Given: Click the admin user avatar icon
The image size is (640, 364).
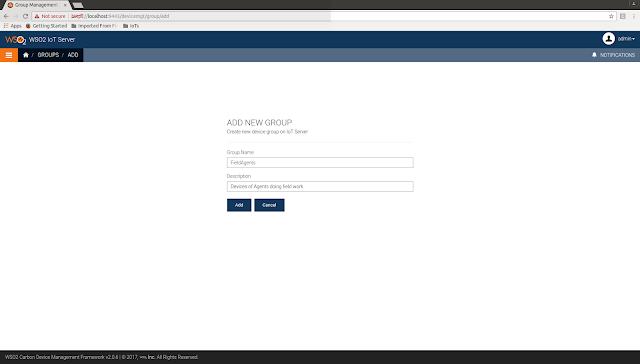Looking at the screenshot, I should (609, 39).
